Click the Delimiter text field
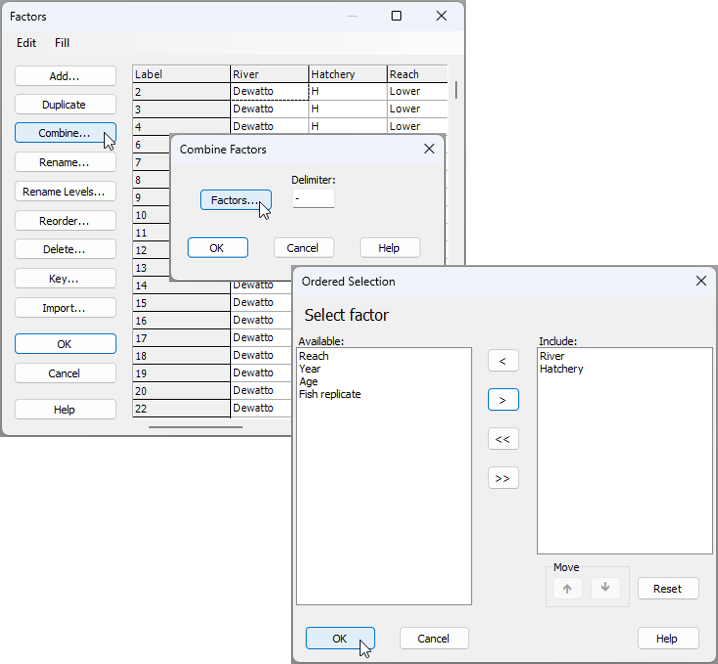The height and width of the screenshot is (664, 718). point(313,200)
